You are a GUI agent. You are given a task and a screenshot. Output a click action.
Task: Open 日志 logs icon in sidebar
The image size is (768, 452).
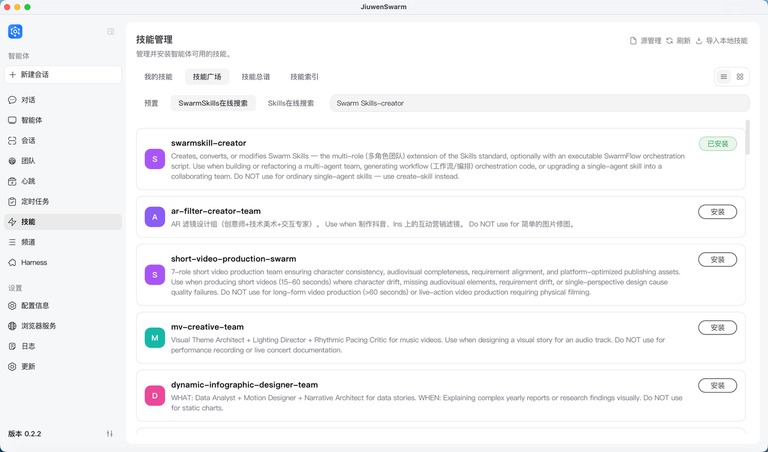(12, 346)
